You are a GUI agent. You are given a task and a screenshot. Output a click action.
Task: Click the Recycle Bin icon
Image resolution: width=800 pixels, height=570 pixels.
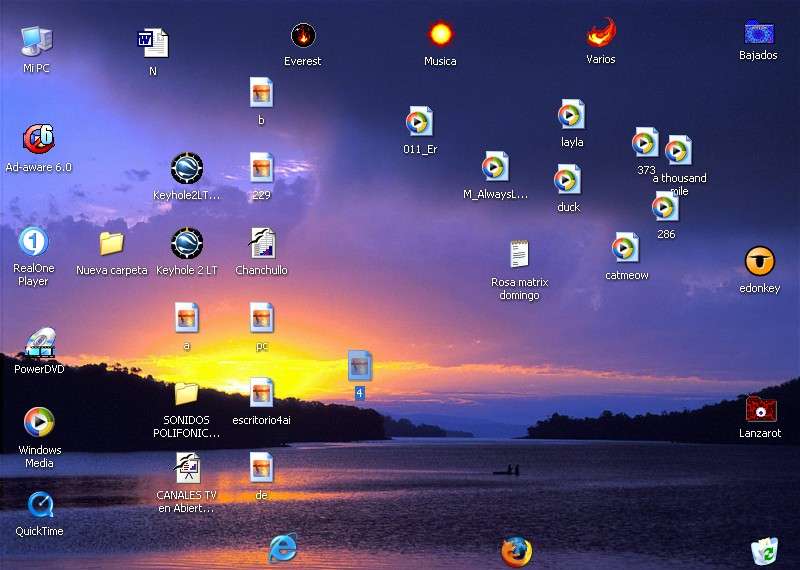click(x=764, y=551)
